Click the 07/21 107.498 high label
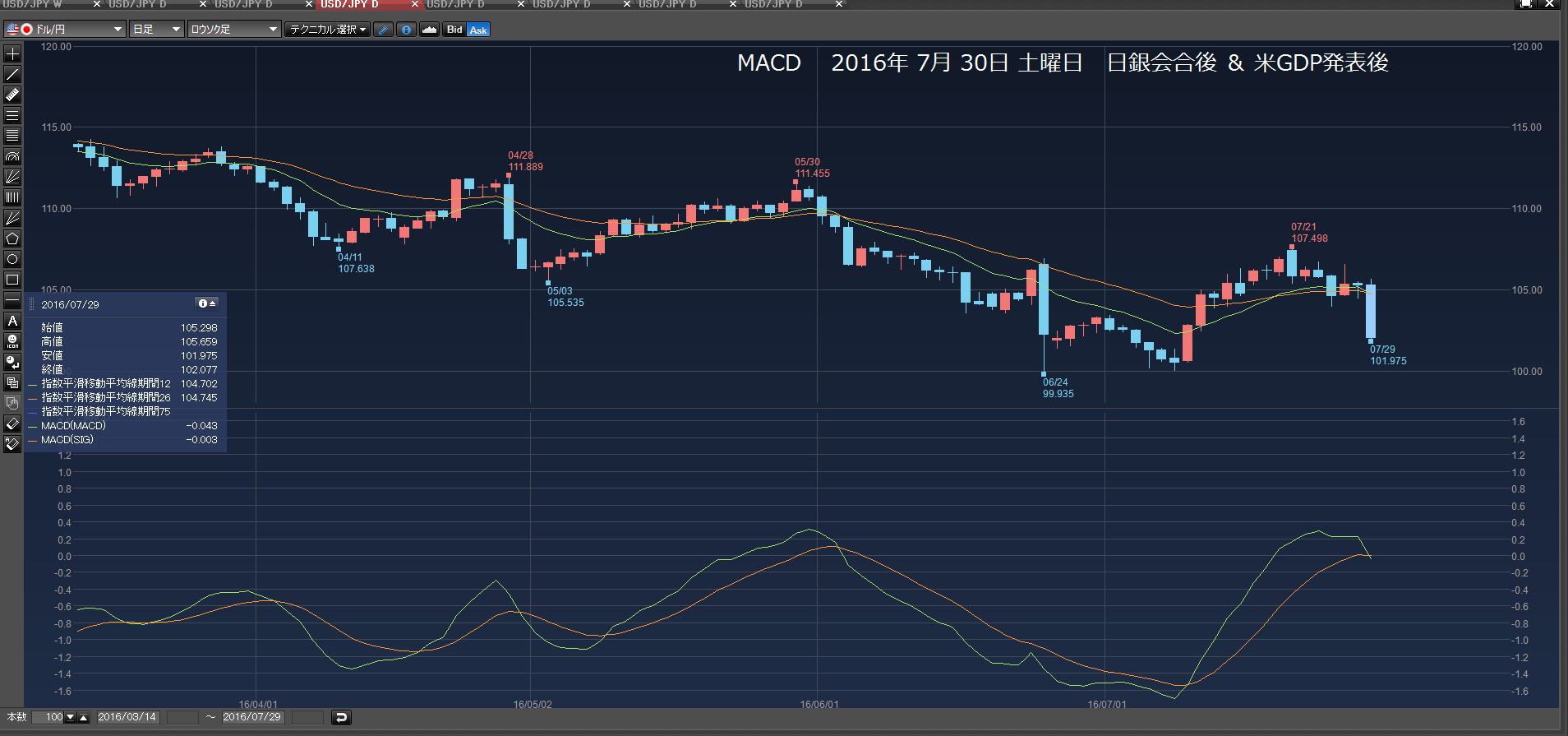Screen dimensions: 1568x736 1308,233
